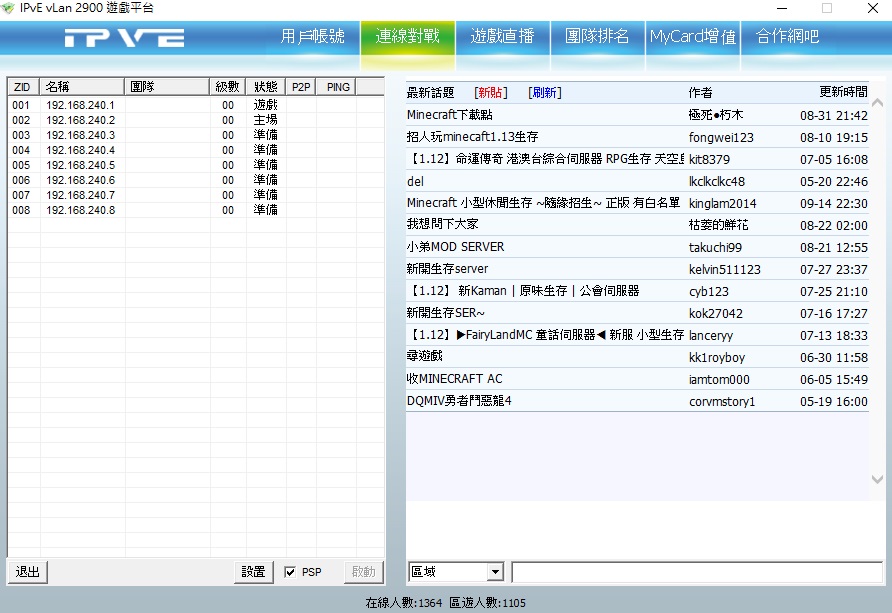This screenshot has height=613, width=892.
Task: Sort the list by PING column header
Action: (x=338, y=87)
